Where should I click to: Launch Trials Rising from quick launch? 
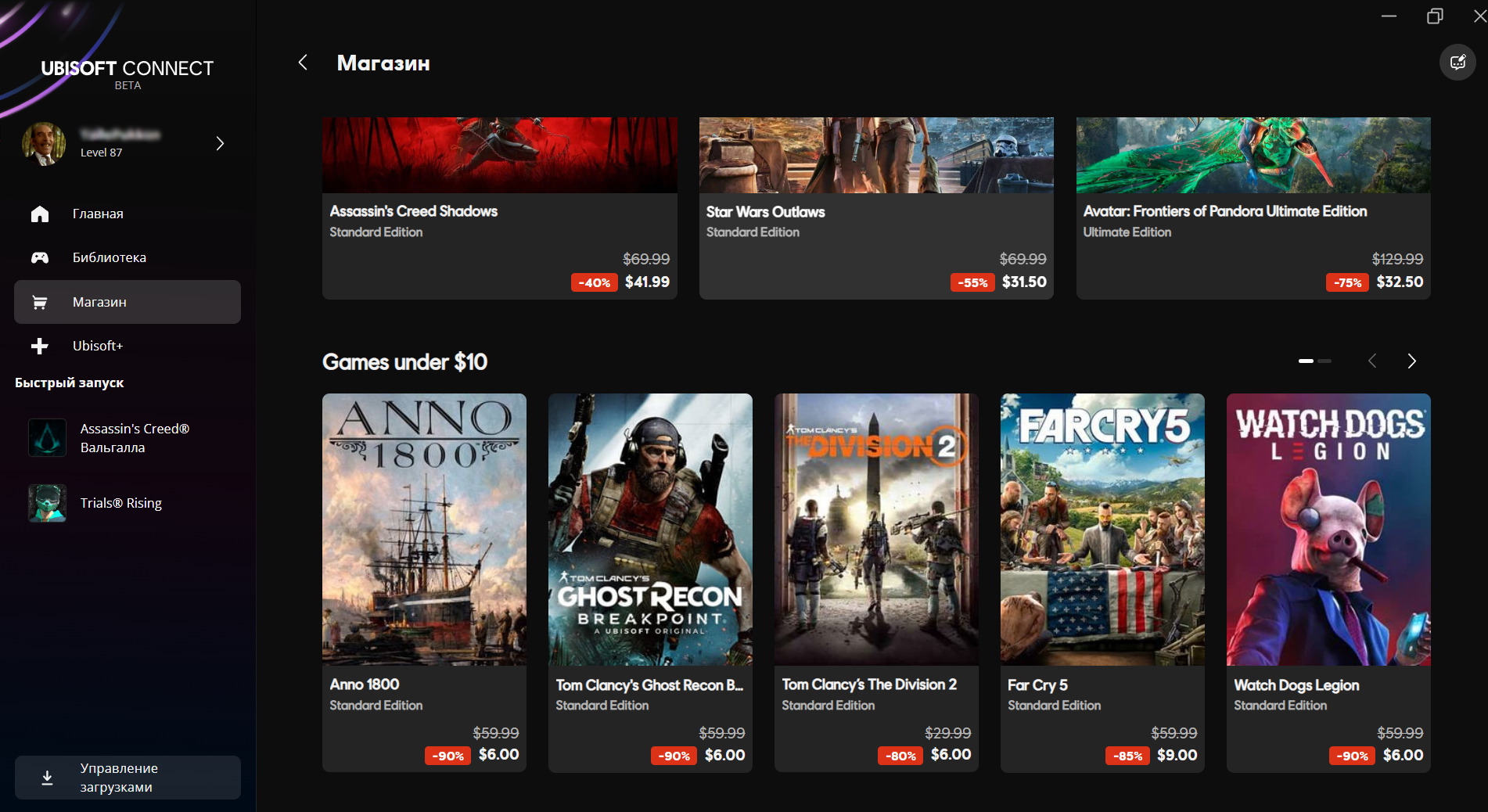128,503
